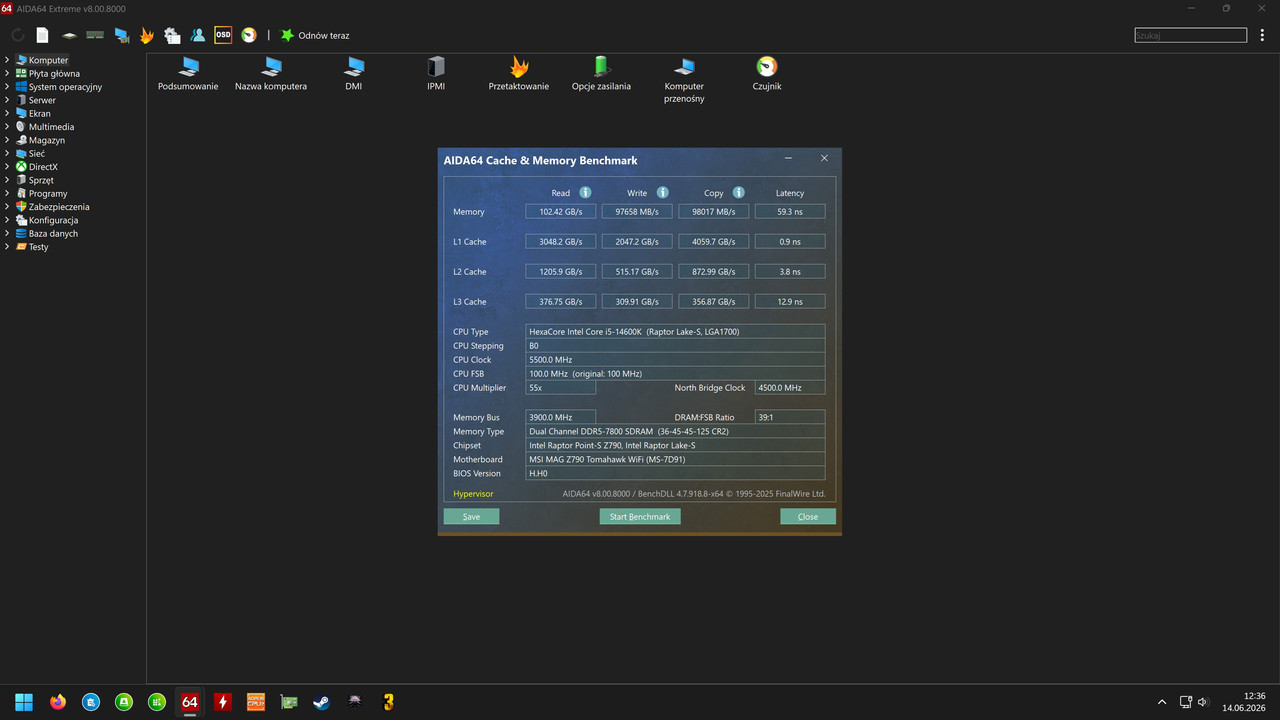Expand the Komputer tree node
Viewport: 1280px width, 720px height.
click(7, 60)
